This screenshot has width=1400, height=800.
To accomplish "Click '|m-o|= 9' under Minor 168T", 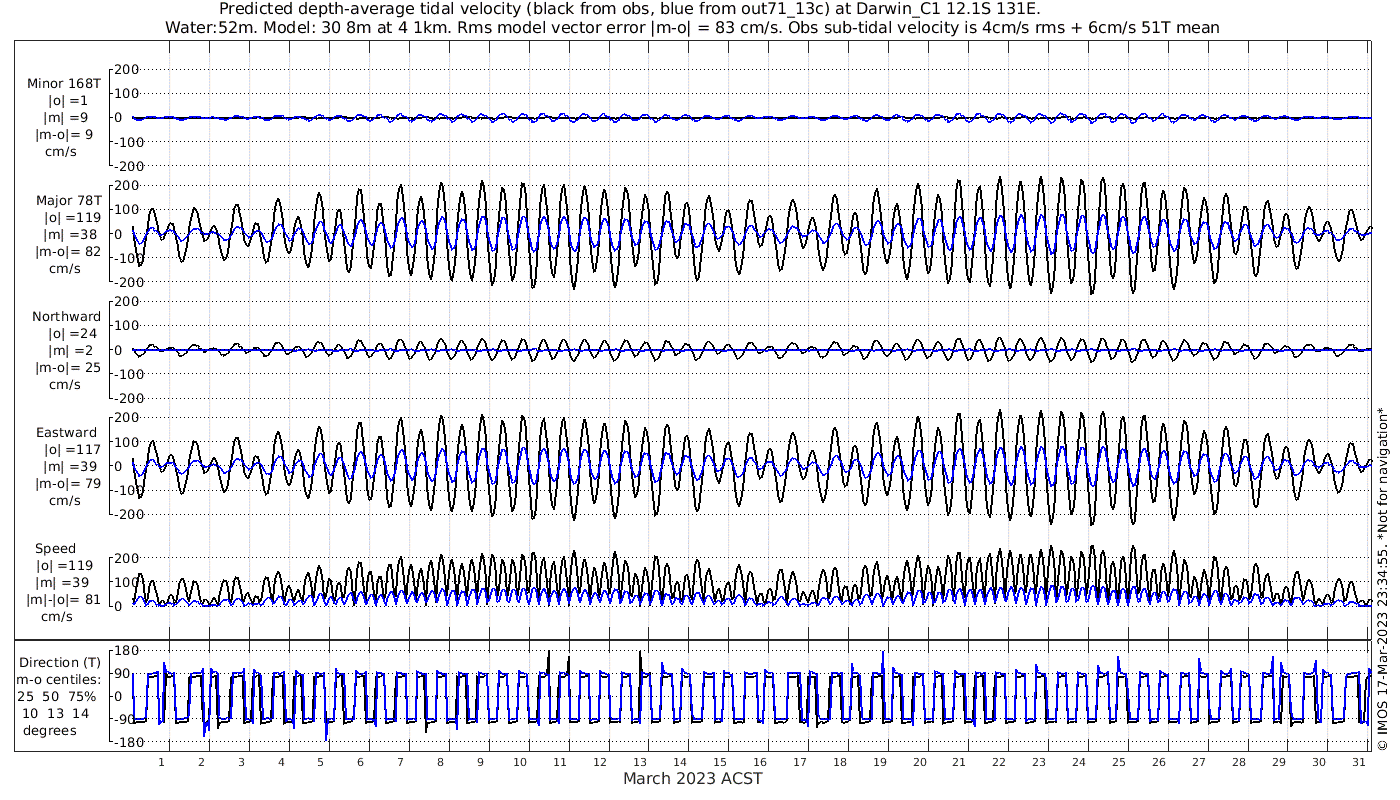I will [x=65, y=134].
